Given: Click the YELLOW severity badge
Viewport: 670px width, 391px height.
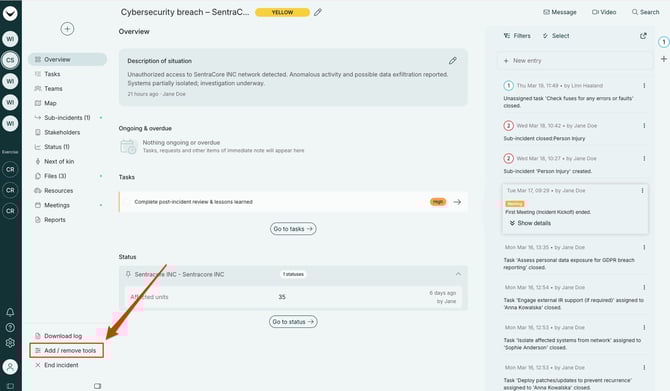Looking at the screenshot, I should 282,12.
